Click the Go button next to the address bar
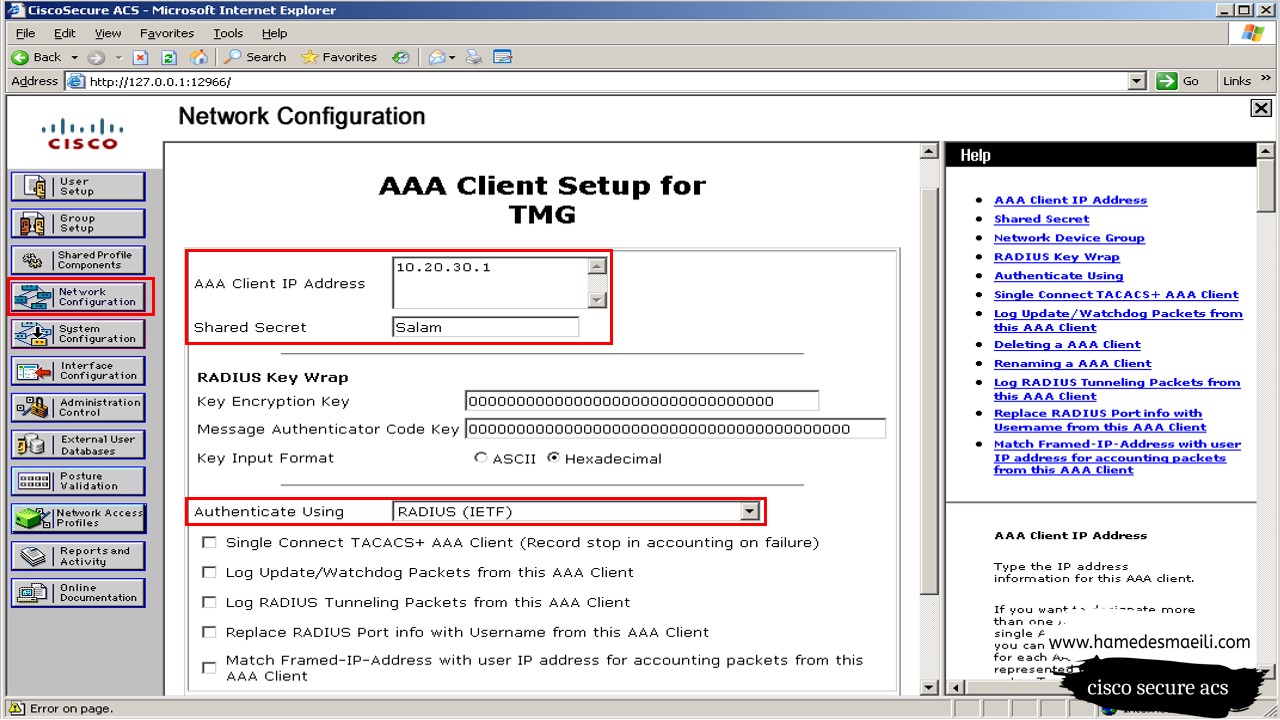Viewport: 1280px width, 720px height. (x=1178, y=81)
